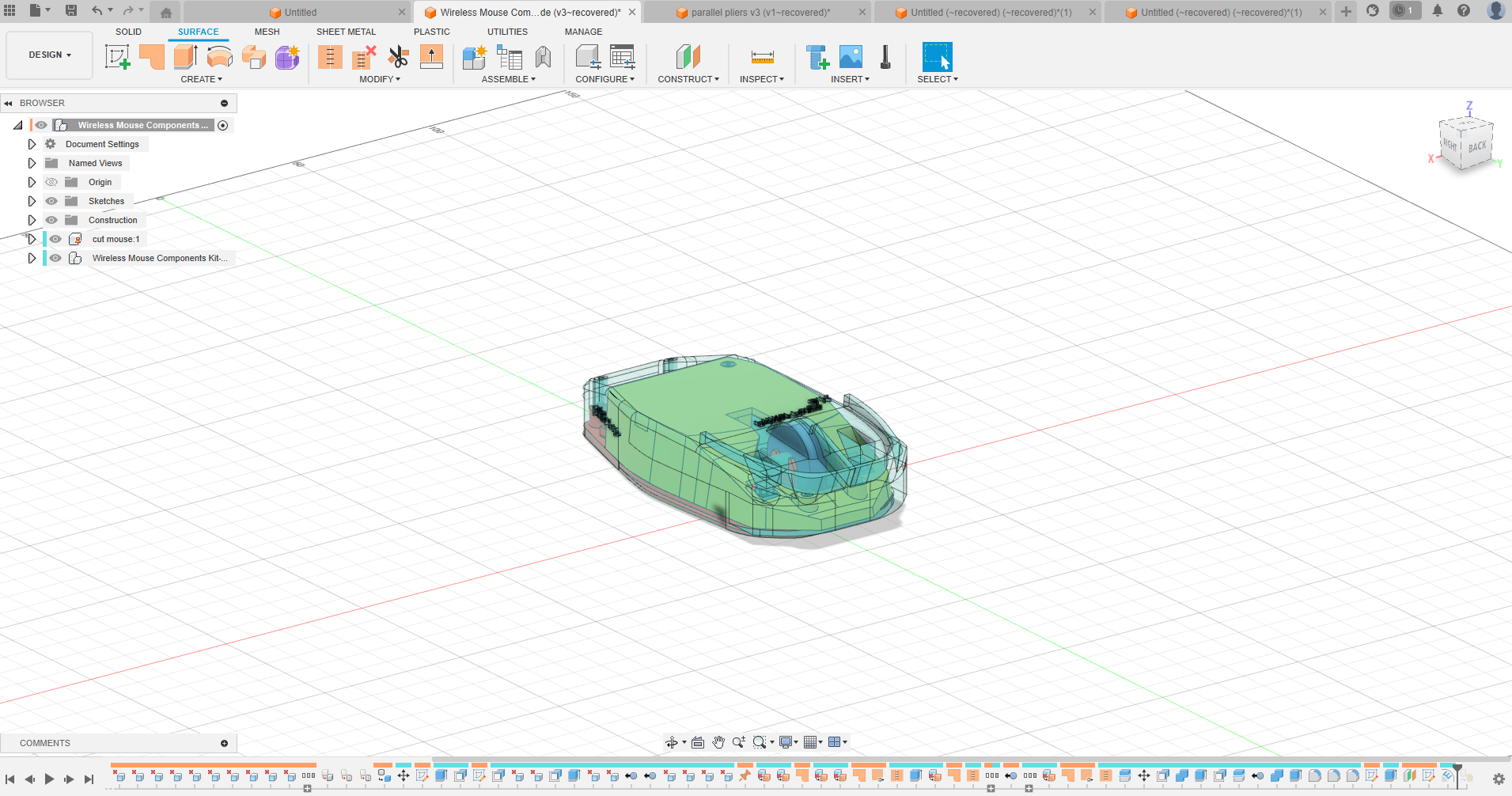Toggle visibility of cut mouse:1
Viewport: 1512px width, 796px height.
point(55,239)
